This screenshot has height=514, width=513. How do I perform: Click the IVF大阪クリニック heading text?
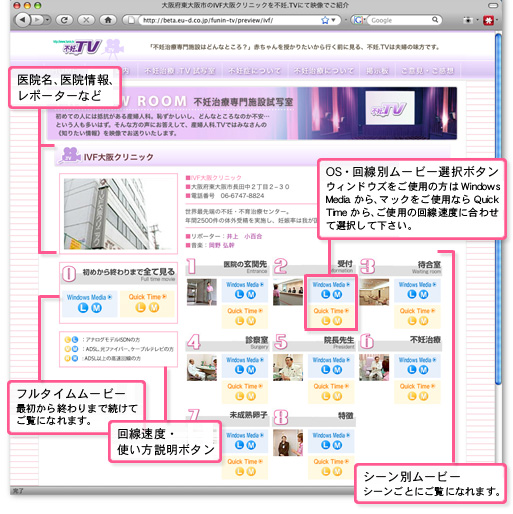[118, 157]
